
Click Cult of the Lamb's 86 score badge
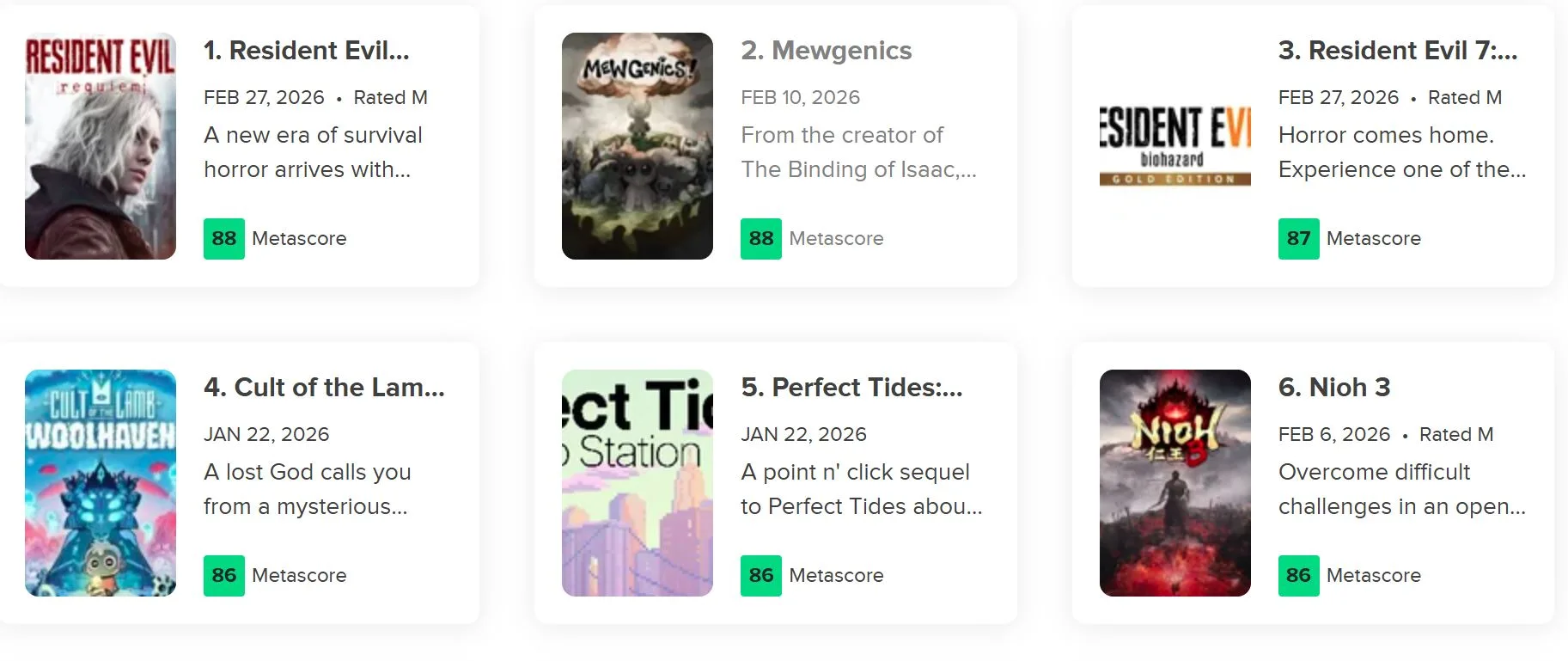pos(224,576)
